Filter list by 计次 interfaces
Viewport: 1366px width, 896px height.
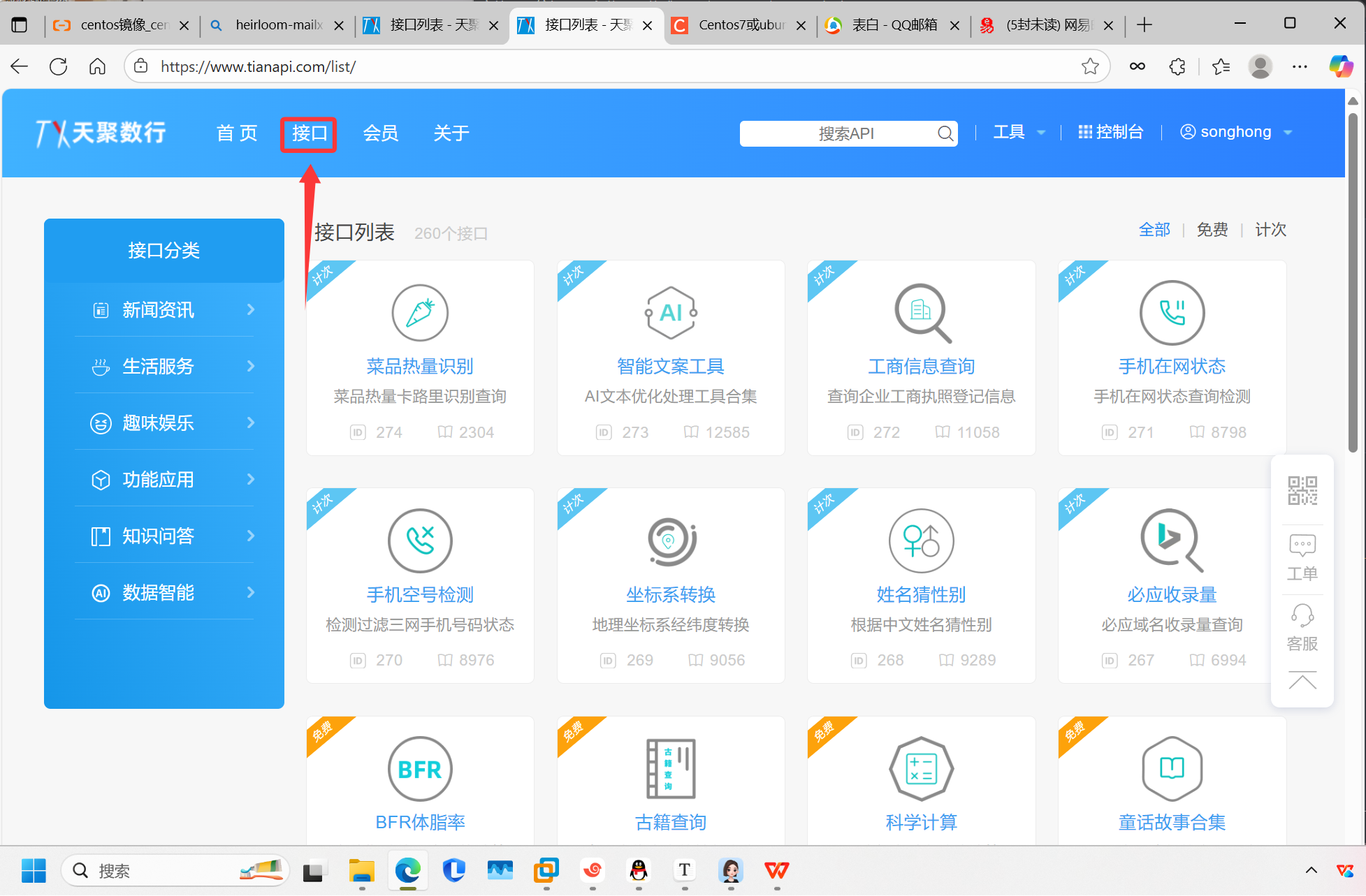coord(1270,230)
